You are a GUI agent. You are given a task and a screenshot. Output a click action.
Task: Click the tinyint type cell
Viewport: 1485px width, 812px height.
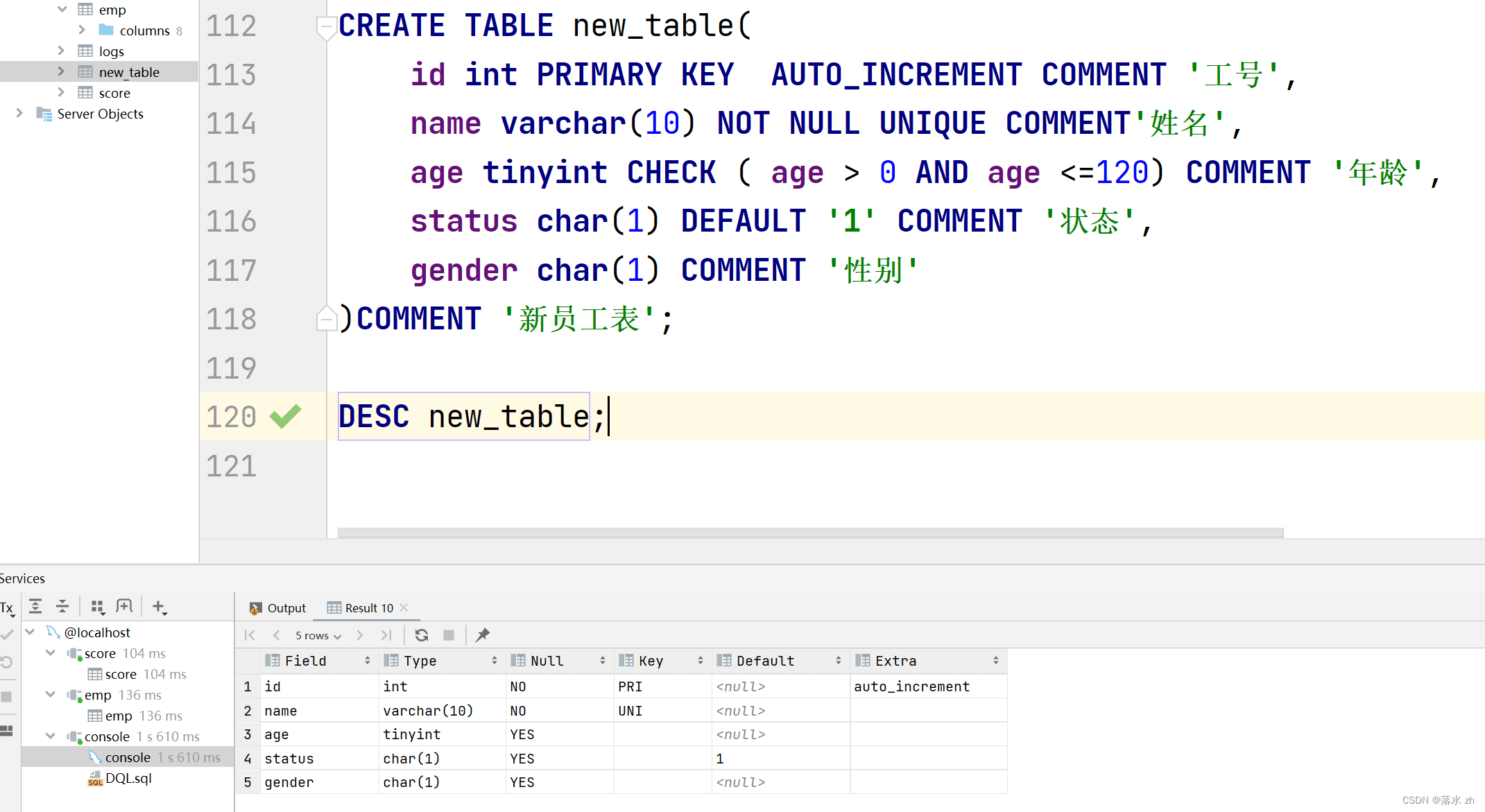442,734
